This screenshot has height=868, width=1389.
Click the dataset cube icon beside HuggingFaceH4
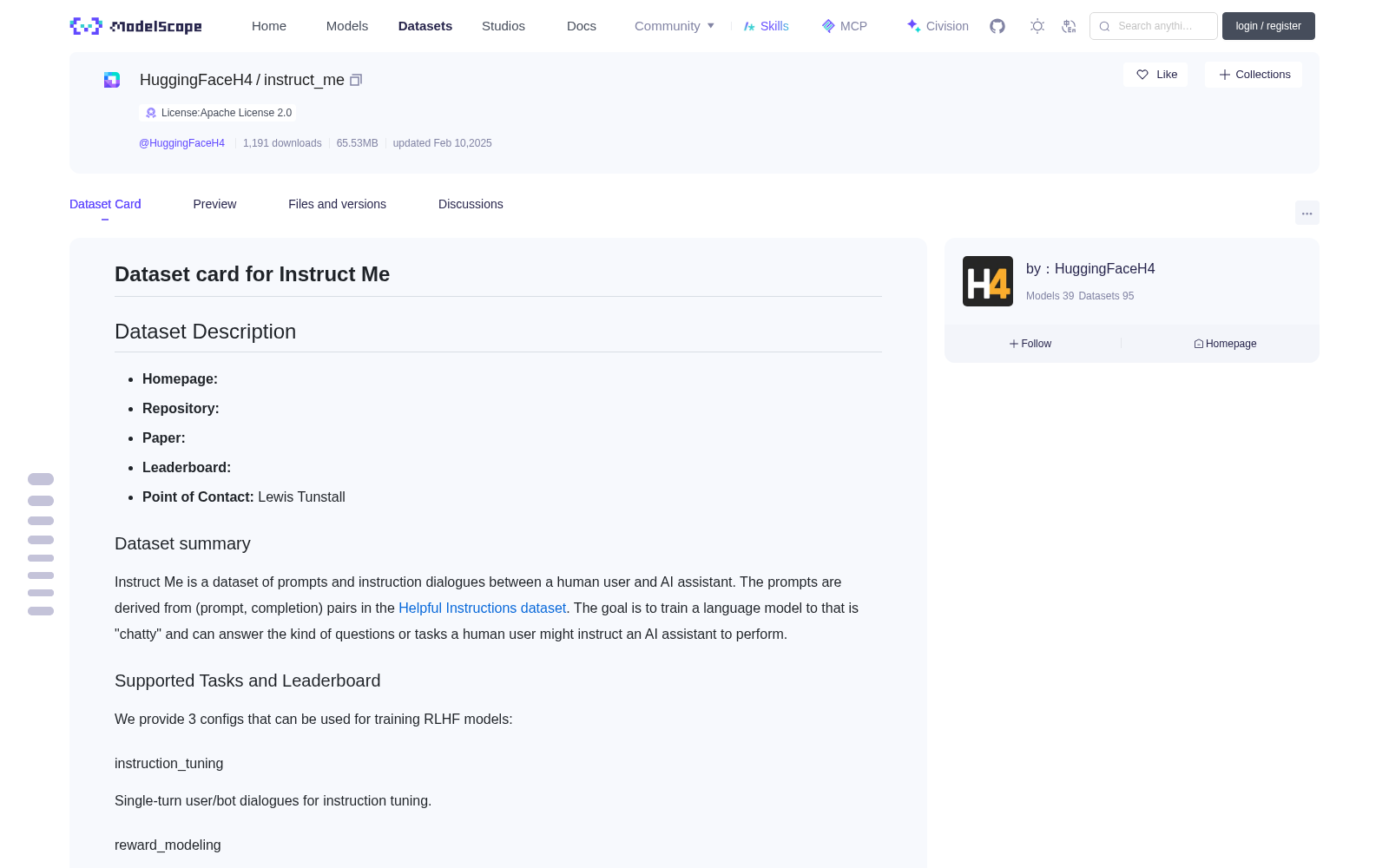112,80
